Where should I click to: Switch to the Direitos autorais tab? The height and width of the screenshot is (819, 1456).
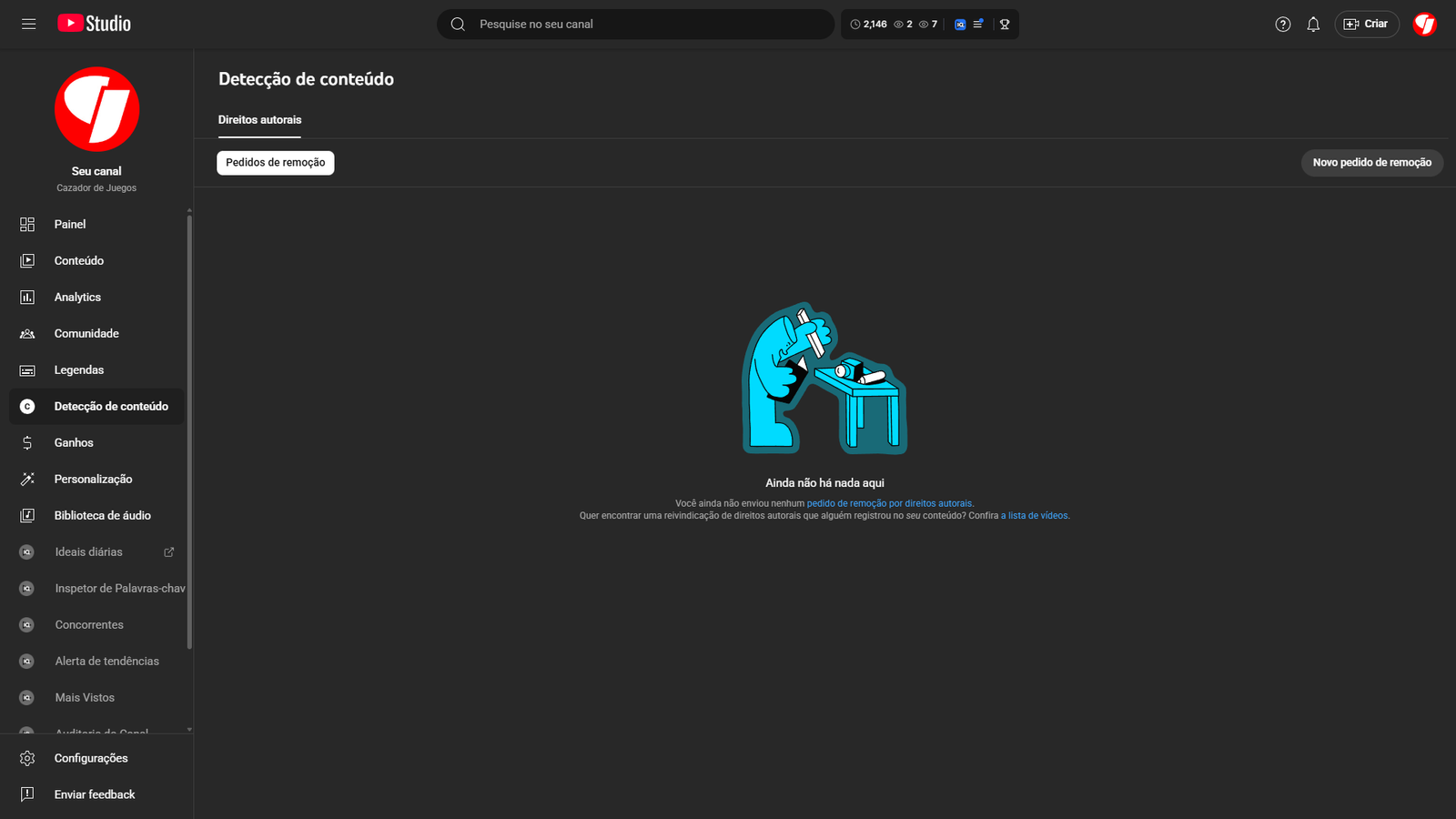259,120
